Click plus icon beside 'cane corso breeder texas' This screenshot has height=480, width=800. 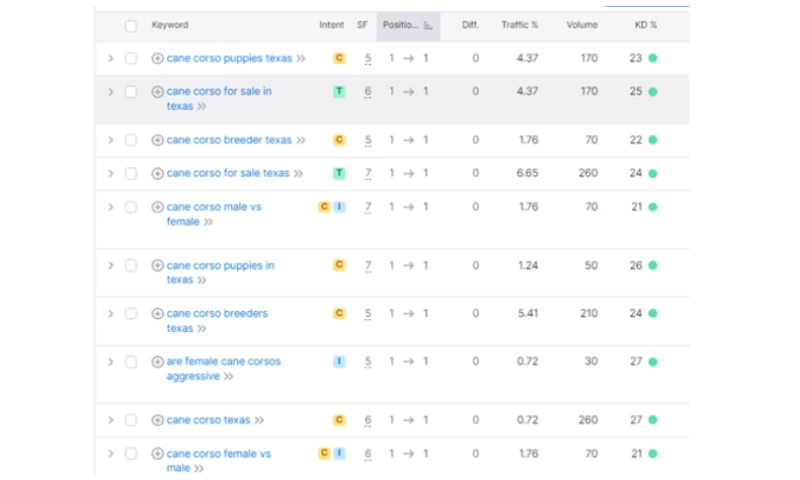[x=157, y=141]
